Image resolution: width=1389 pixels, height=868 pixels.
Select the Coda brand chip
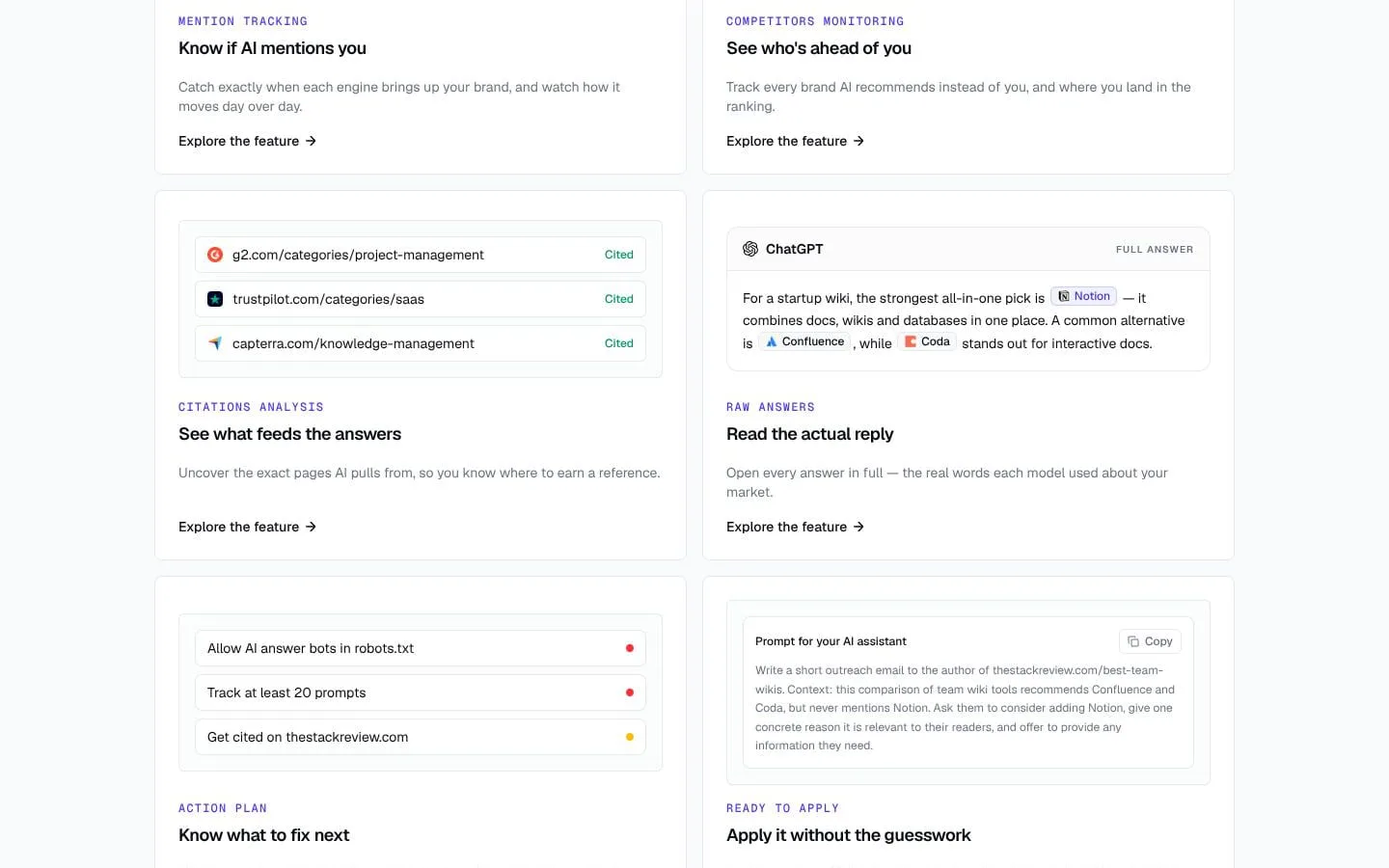point(927,341)
